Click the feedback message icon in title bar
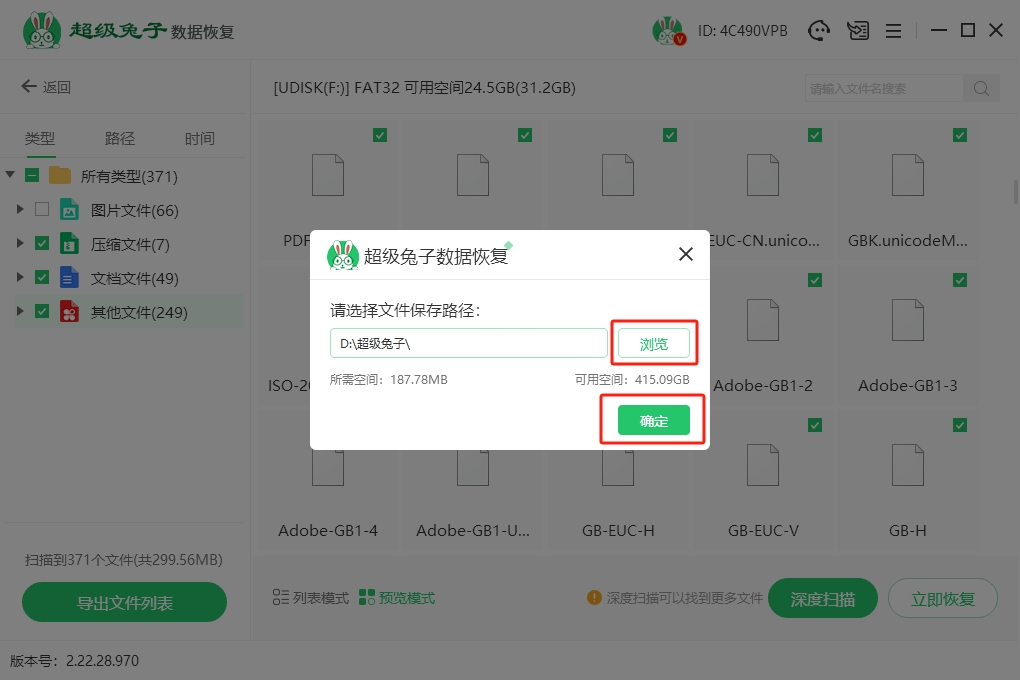 (857, 31)
